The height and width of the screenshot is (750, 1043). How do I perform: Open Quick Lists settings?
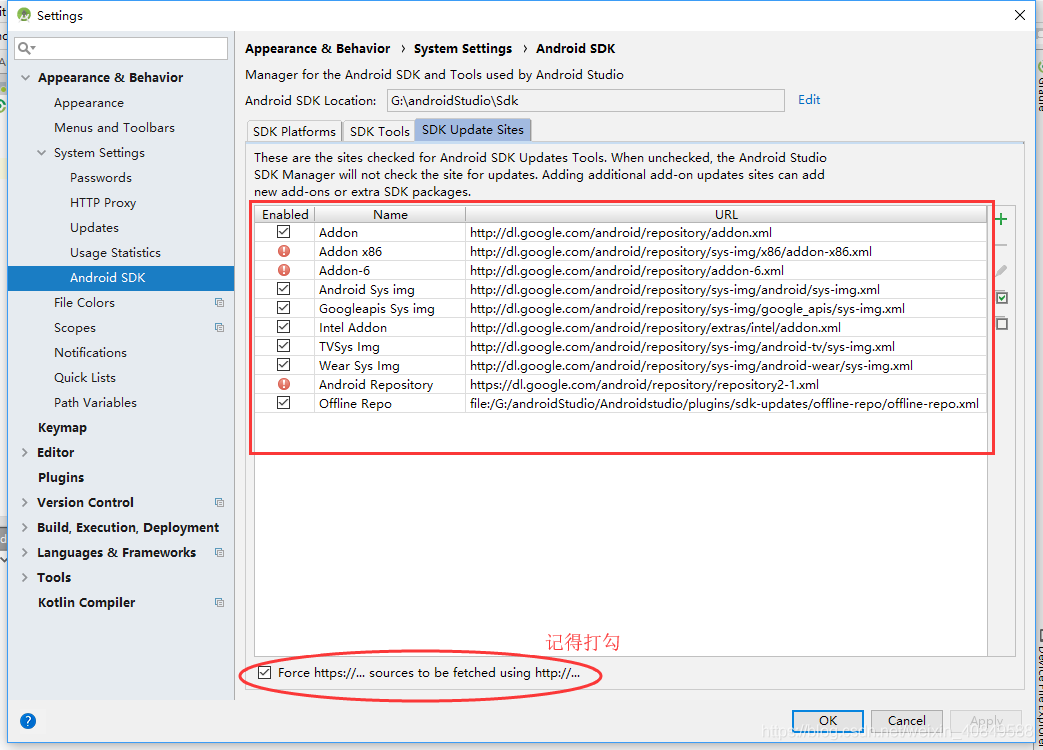85,378
